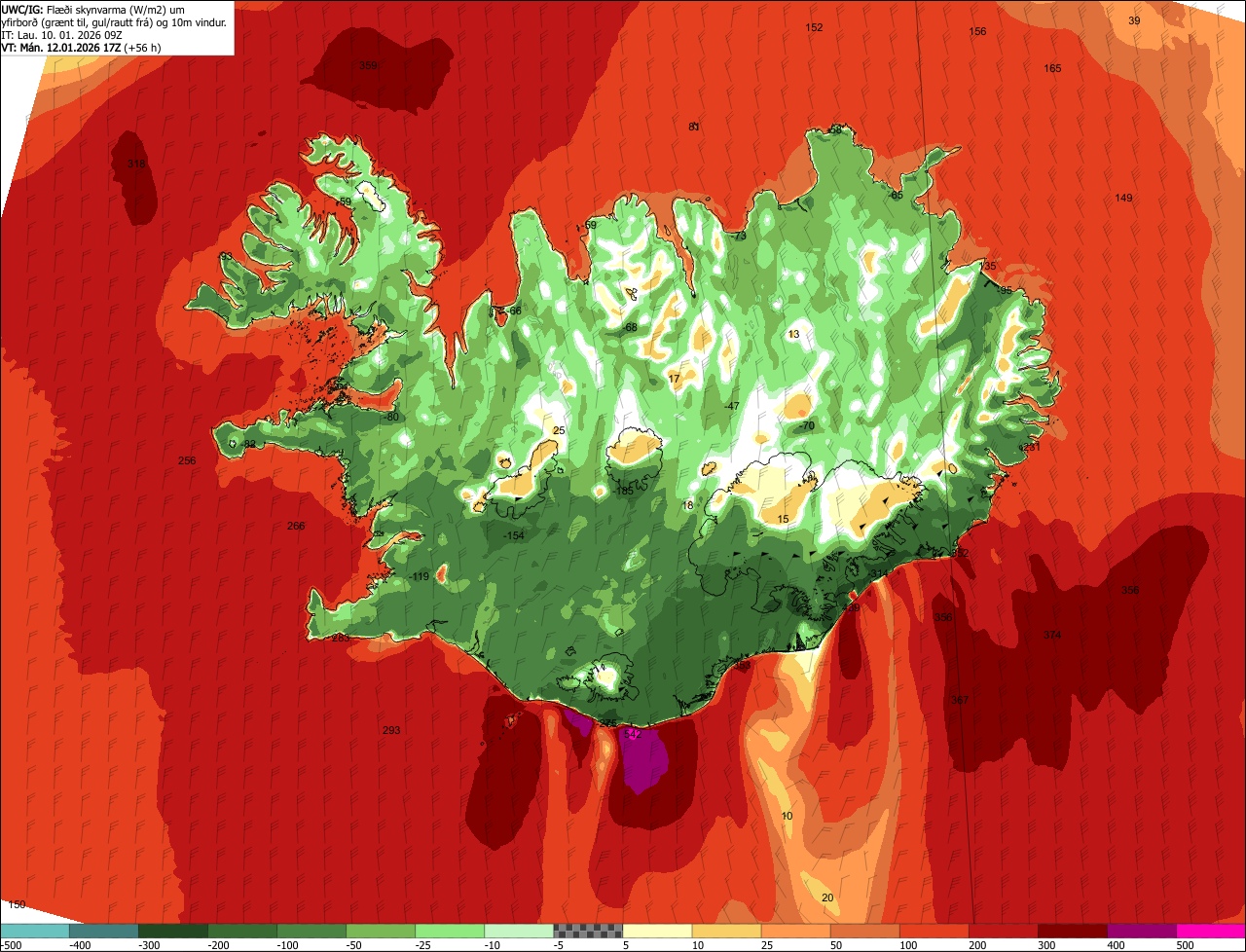Select the legend label 400
Screen dimensions: 1246x952
pos(1116,944)
